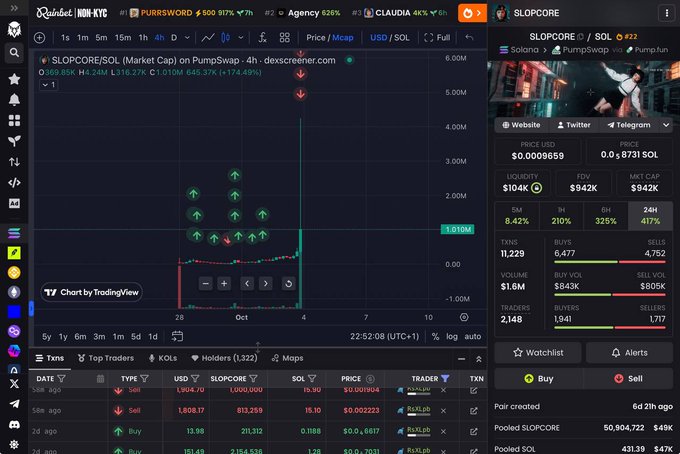Open alerts bell in left sidebar

(14, 100)
